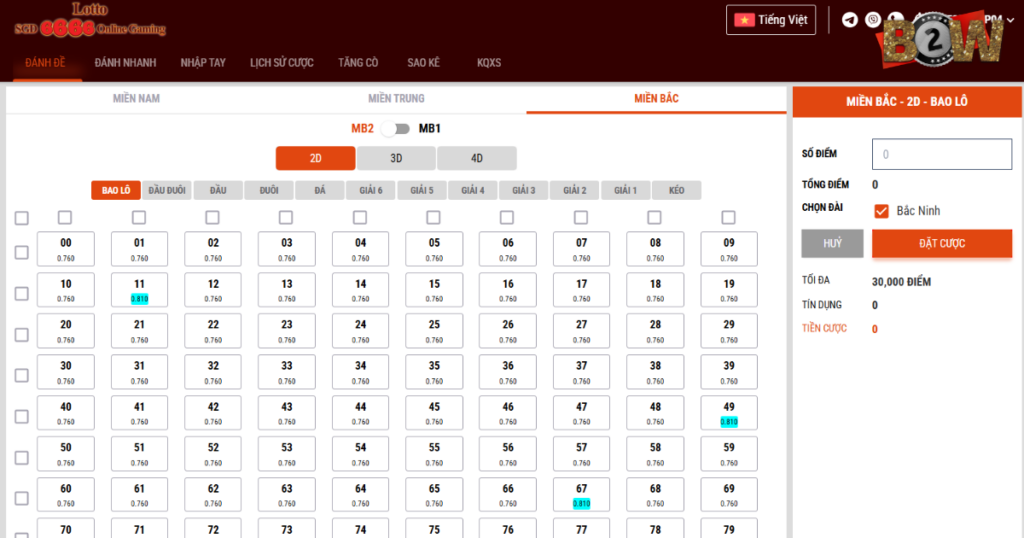Tick the row checkbox beside number 40
The height and width of the screenshot is (538, 1024).
pyautogui.click(x=21, y=416)
